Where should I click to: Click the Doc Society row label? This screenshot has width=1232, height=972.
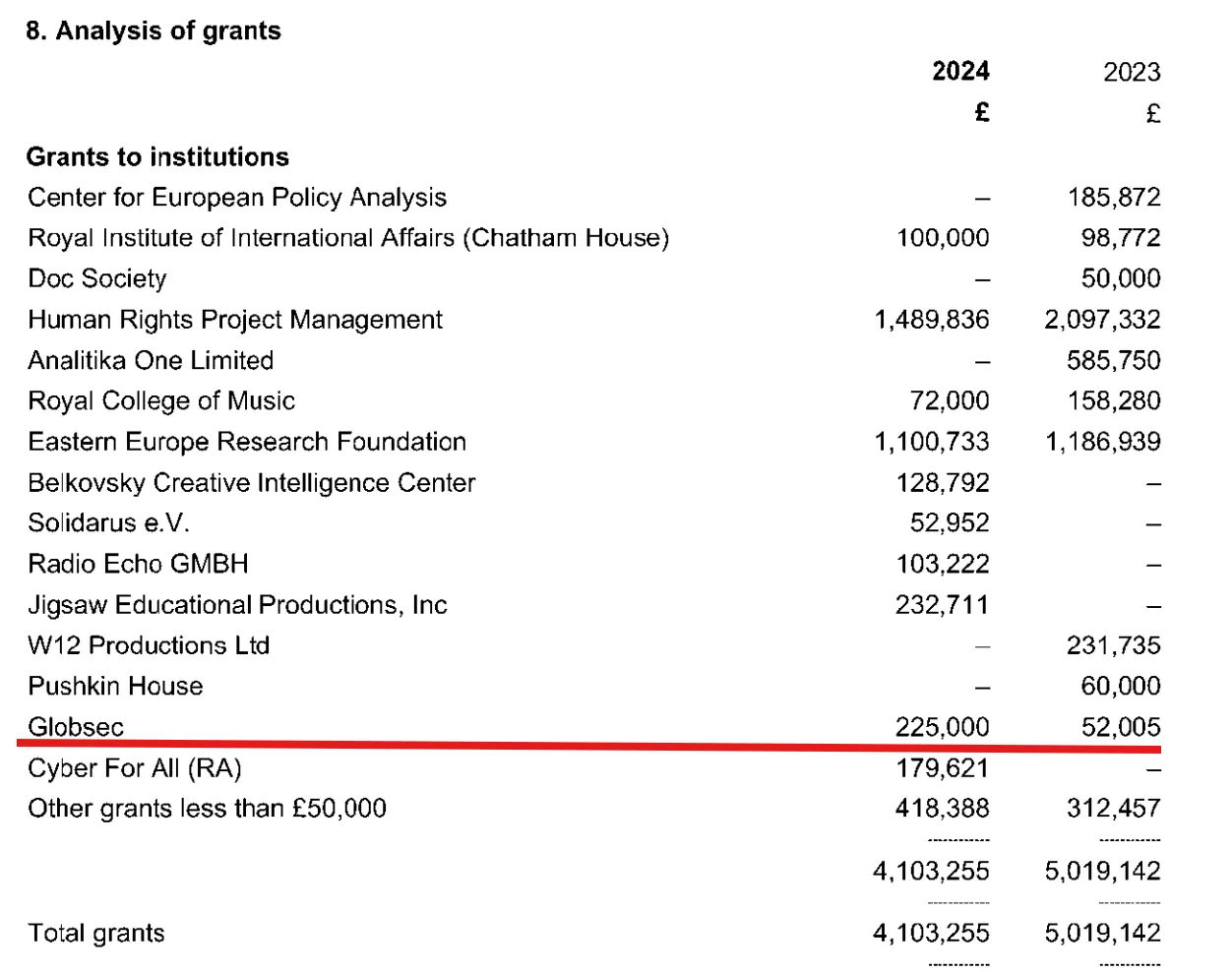(x=97, y=279)
